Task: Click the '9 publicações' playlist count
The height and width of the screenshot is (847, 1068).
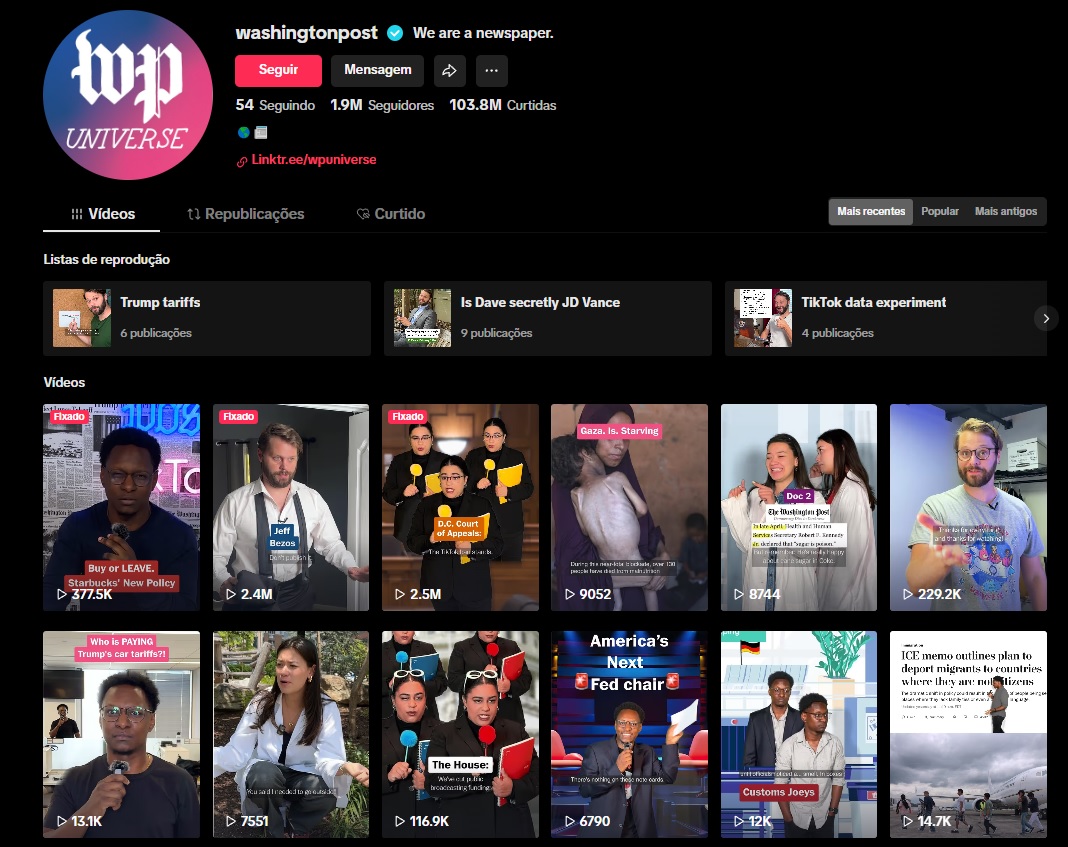Action: (x=497, y=333)
